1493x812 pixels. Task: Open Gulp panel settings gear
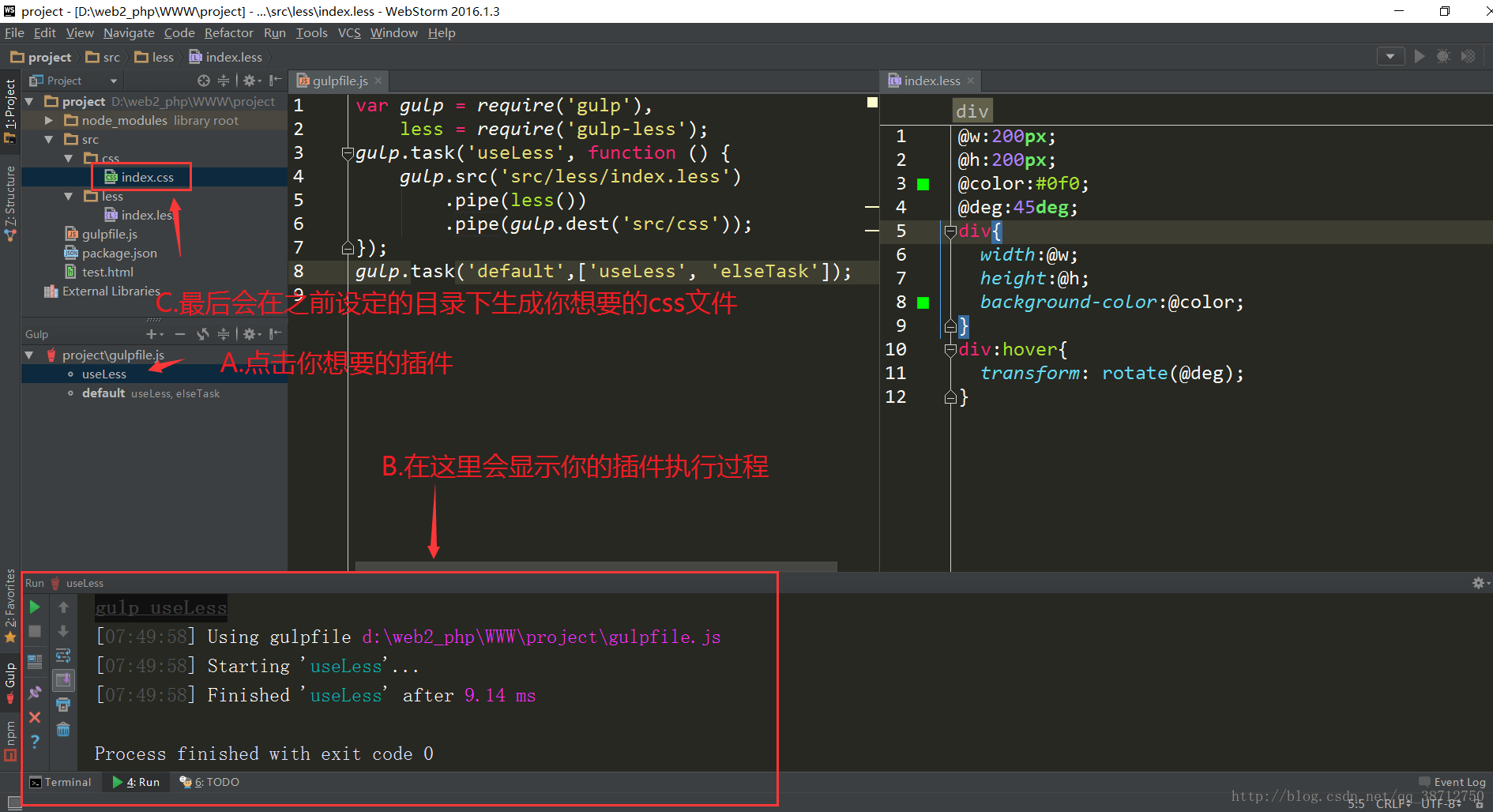click(x=251, y=334)
